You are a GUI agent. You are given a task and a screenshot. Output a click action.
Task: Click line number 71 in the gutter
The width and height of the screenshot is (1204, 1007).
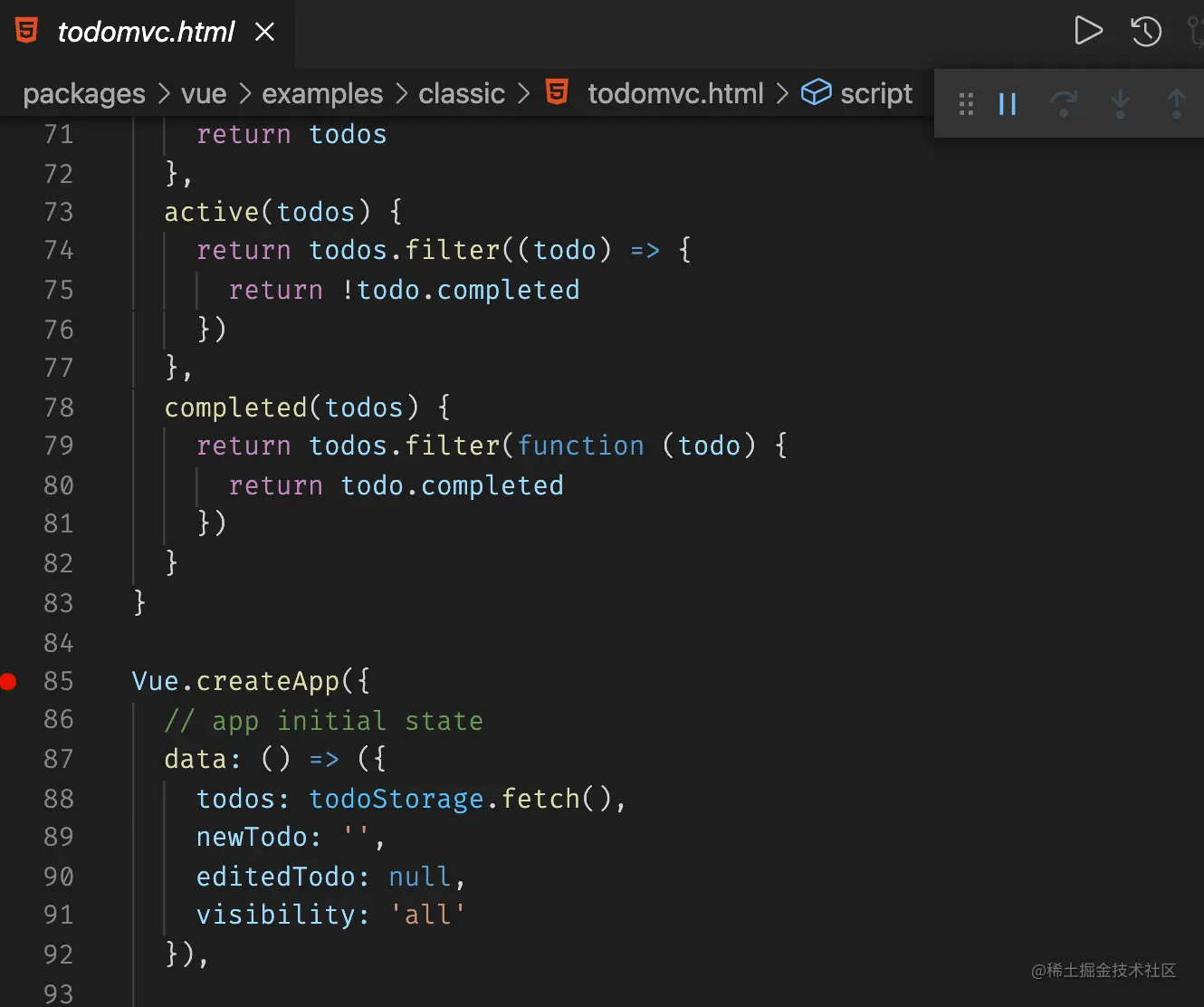[x=59, y=134]
